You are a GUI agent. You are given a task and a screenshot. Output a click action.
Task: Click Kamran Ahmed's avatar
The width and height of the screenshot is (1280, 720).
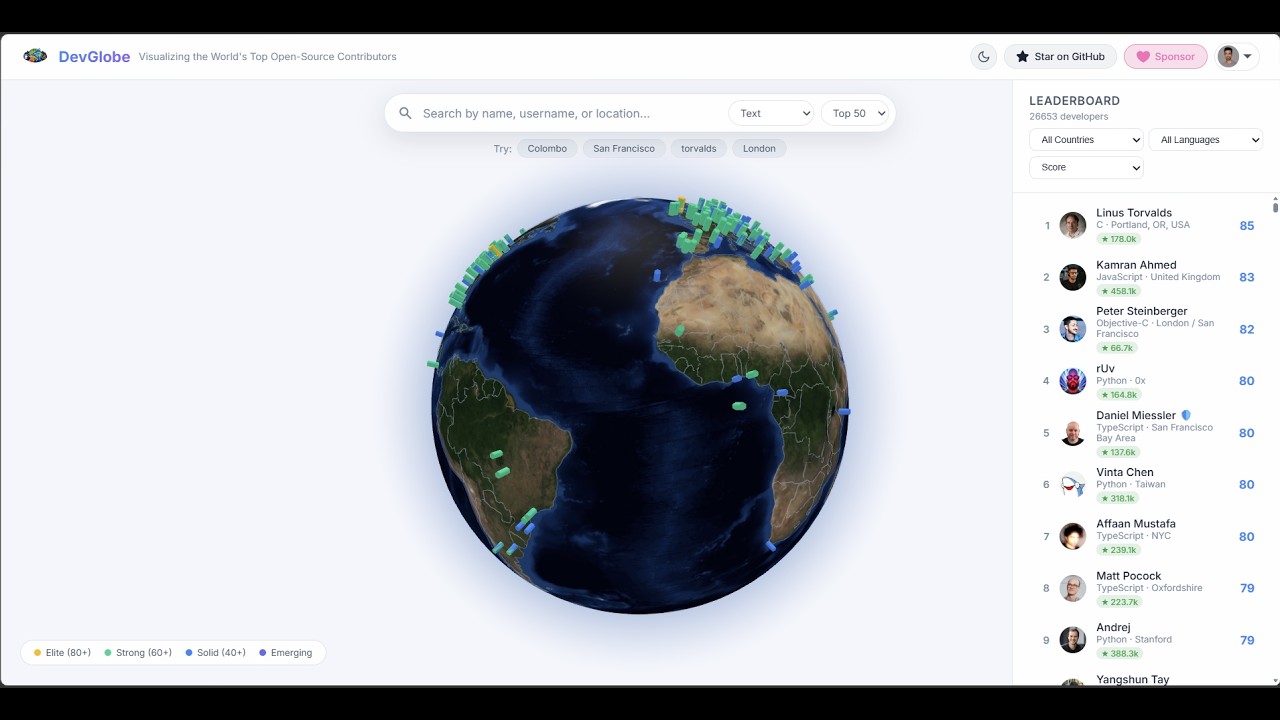(1073, 277)
